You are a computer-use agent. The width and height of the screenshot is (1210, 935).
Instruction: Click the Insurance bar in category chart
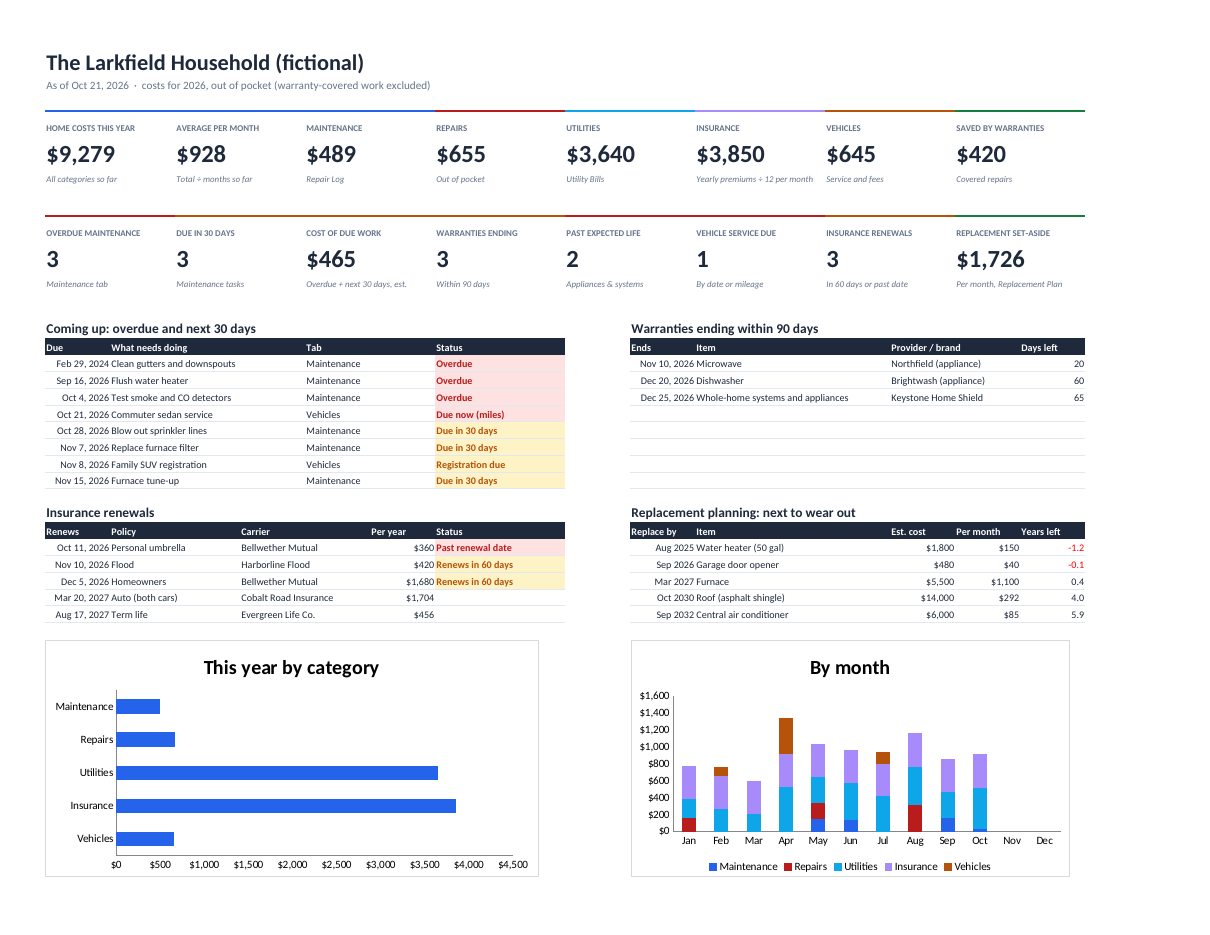pos(286,806)
